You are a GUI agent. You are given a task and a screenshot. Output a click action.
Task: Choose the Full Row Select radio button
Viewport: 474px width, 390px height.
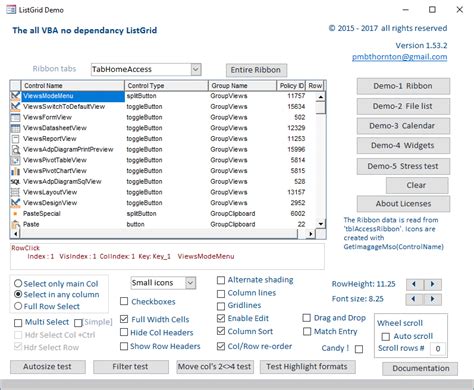18,306
